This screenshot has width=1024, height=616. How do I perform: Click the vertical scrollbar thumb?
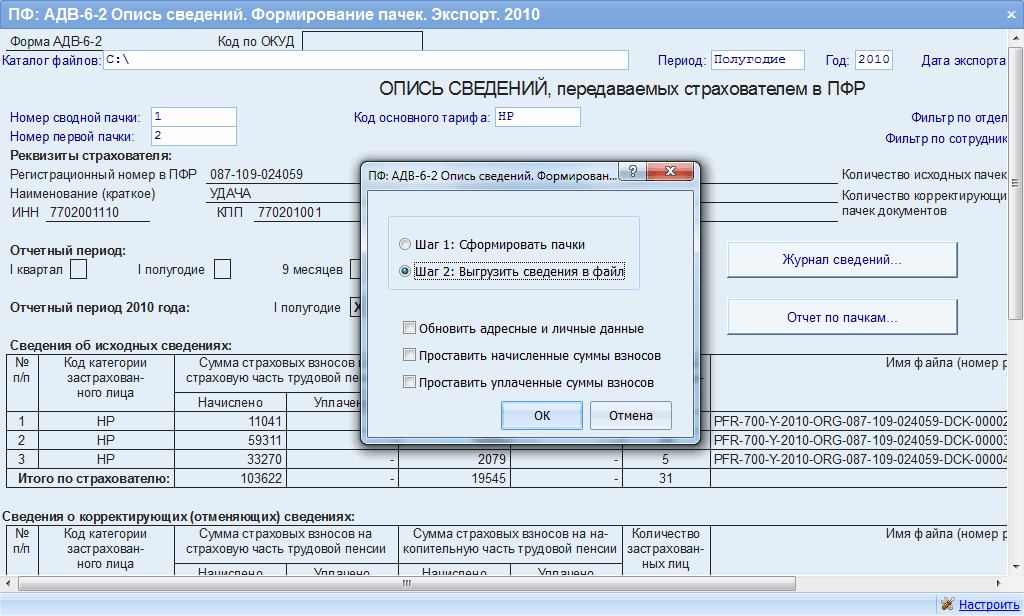point(1016,183)
